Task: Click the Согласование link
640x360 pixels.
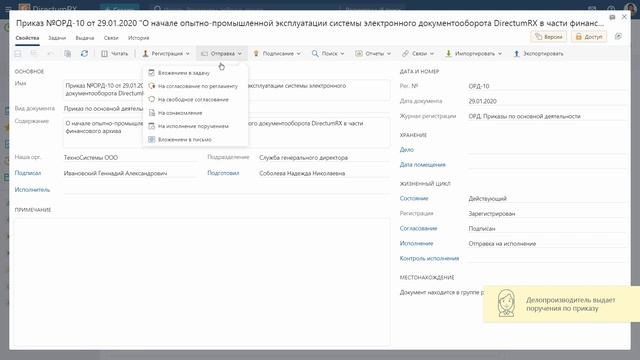Action: (x=418, y=229)
